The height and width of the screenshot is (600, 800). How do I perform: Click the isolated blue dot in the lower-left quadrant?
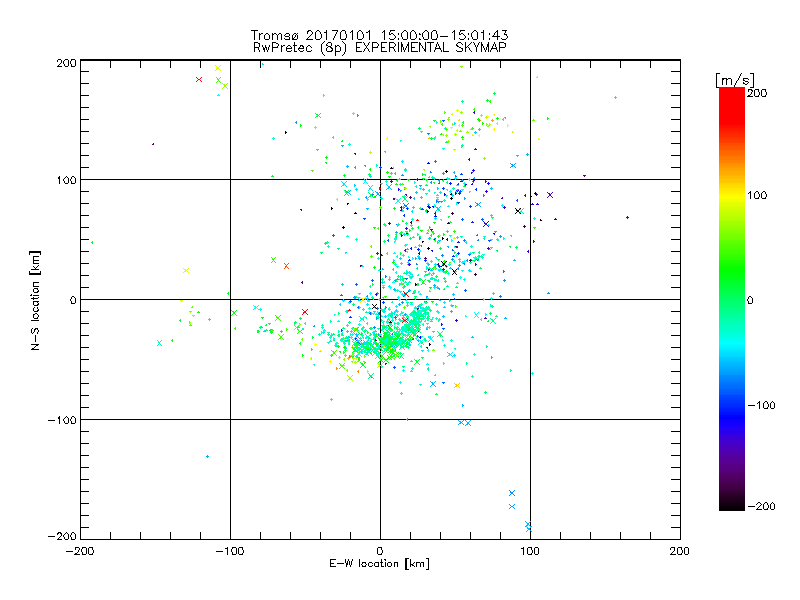pos(207,457)
